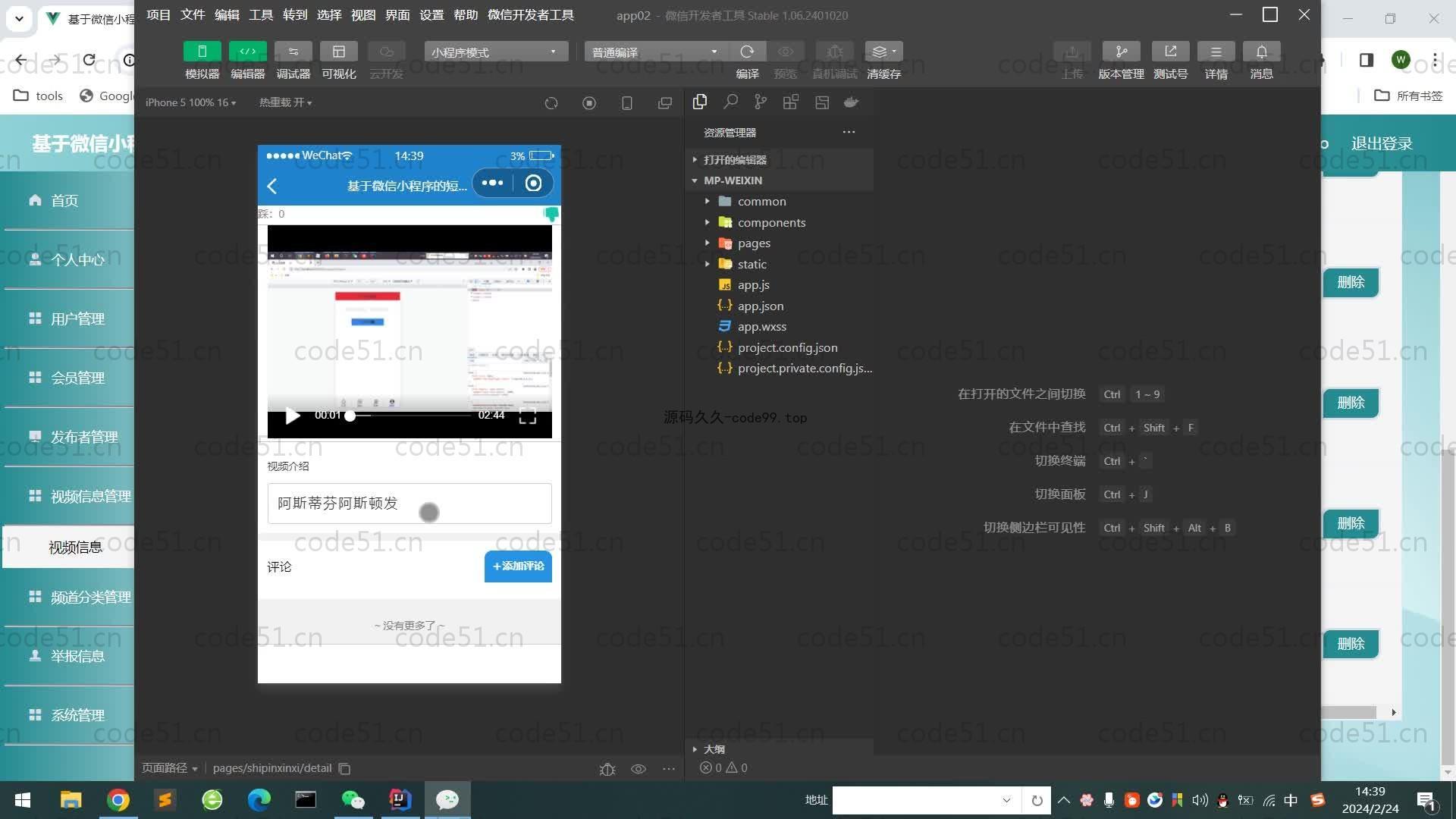Viewport: 1456px width, 819px height.
Task: Click 退出登录 logout link
Action: (x=1381, y=144)
